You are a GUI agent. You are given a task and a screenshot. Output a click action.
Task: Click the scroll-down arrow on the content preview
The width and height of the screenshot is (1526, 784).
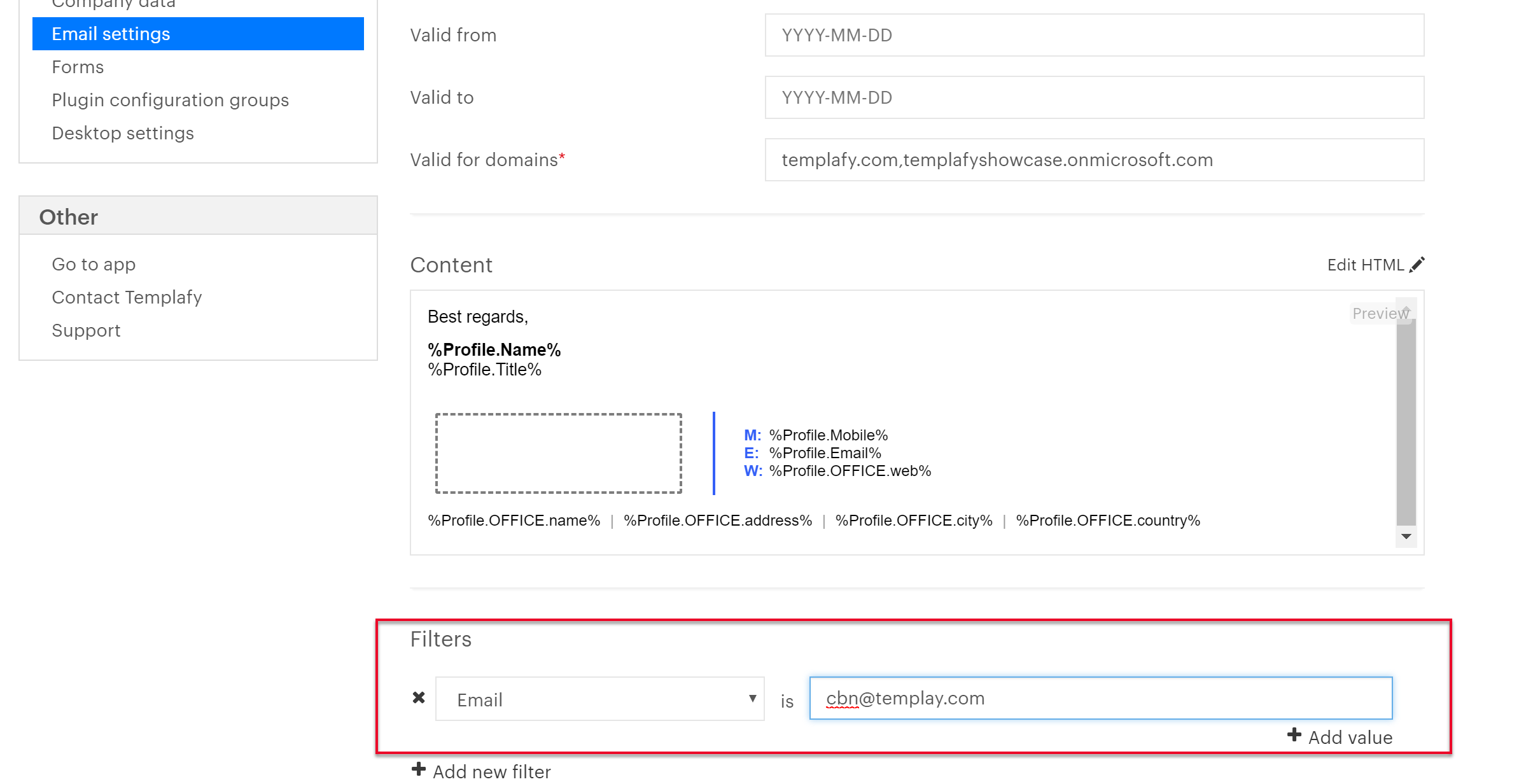(1406, 536)
